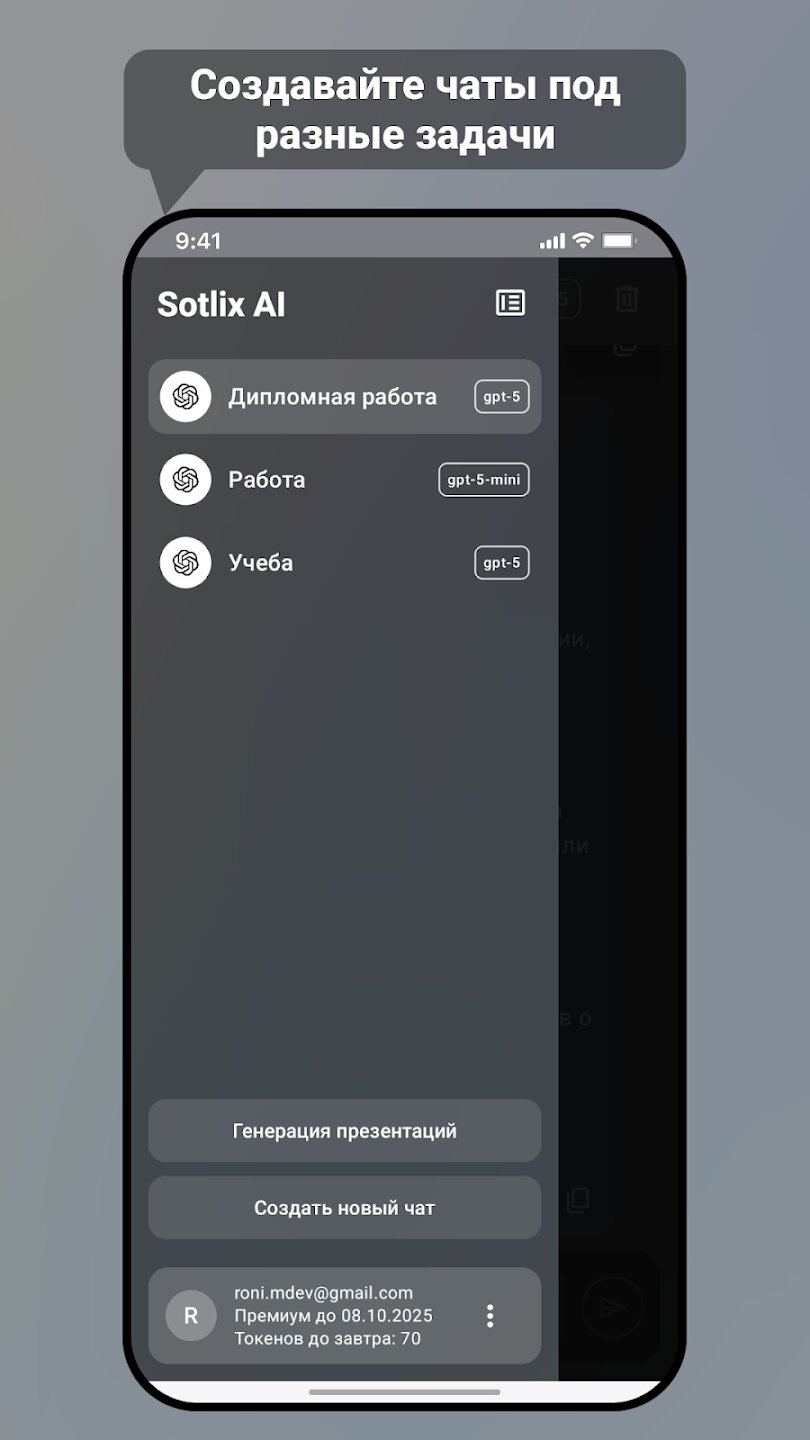The width and height of the screenshot is (810, 1440).
Task: Click Создать новый чат button
Action: coord(345,1208)
